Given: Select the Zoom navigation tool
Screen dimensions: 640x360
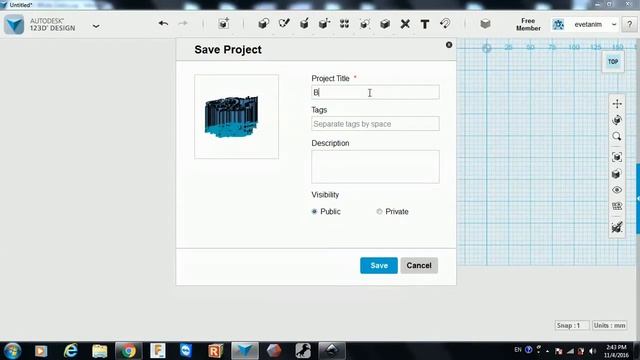Looking at the screenshot, I should click(617, 136).
